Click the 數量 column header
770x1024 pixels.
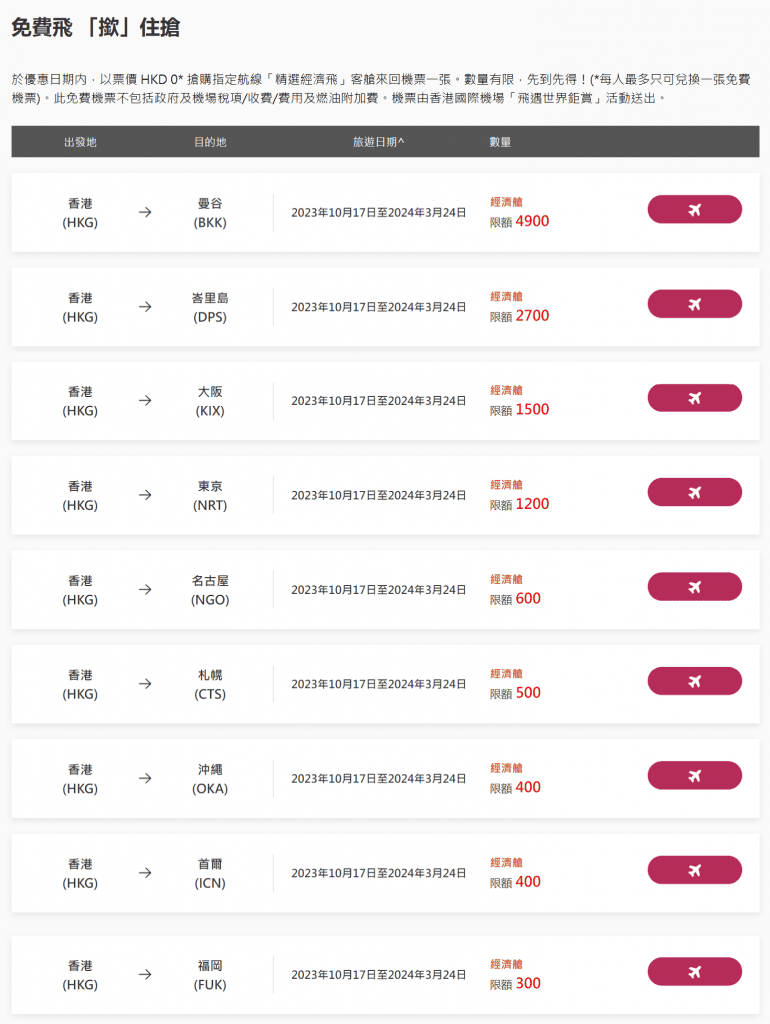500,142
